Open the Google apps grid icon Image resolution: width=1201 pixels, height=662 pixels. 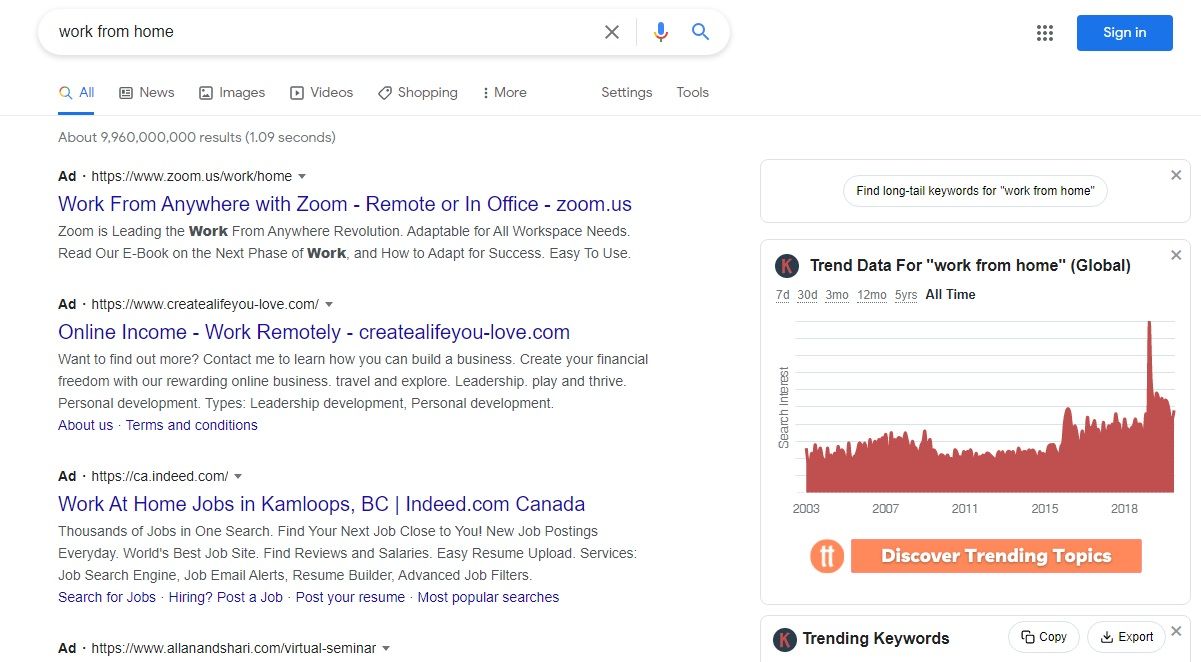pyautogui.click(x=1045, y=33)
